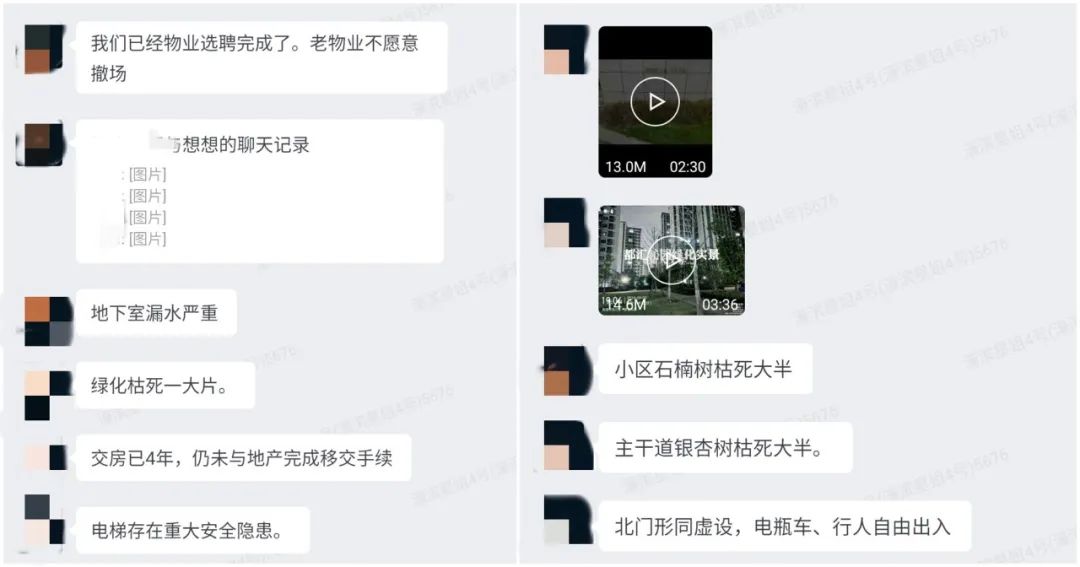Viewport: 1080px width, 567px height.
Task: Tap avatar beside 地下室漏水严重 message
Action: coord(48,321)
